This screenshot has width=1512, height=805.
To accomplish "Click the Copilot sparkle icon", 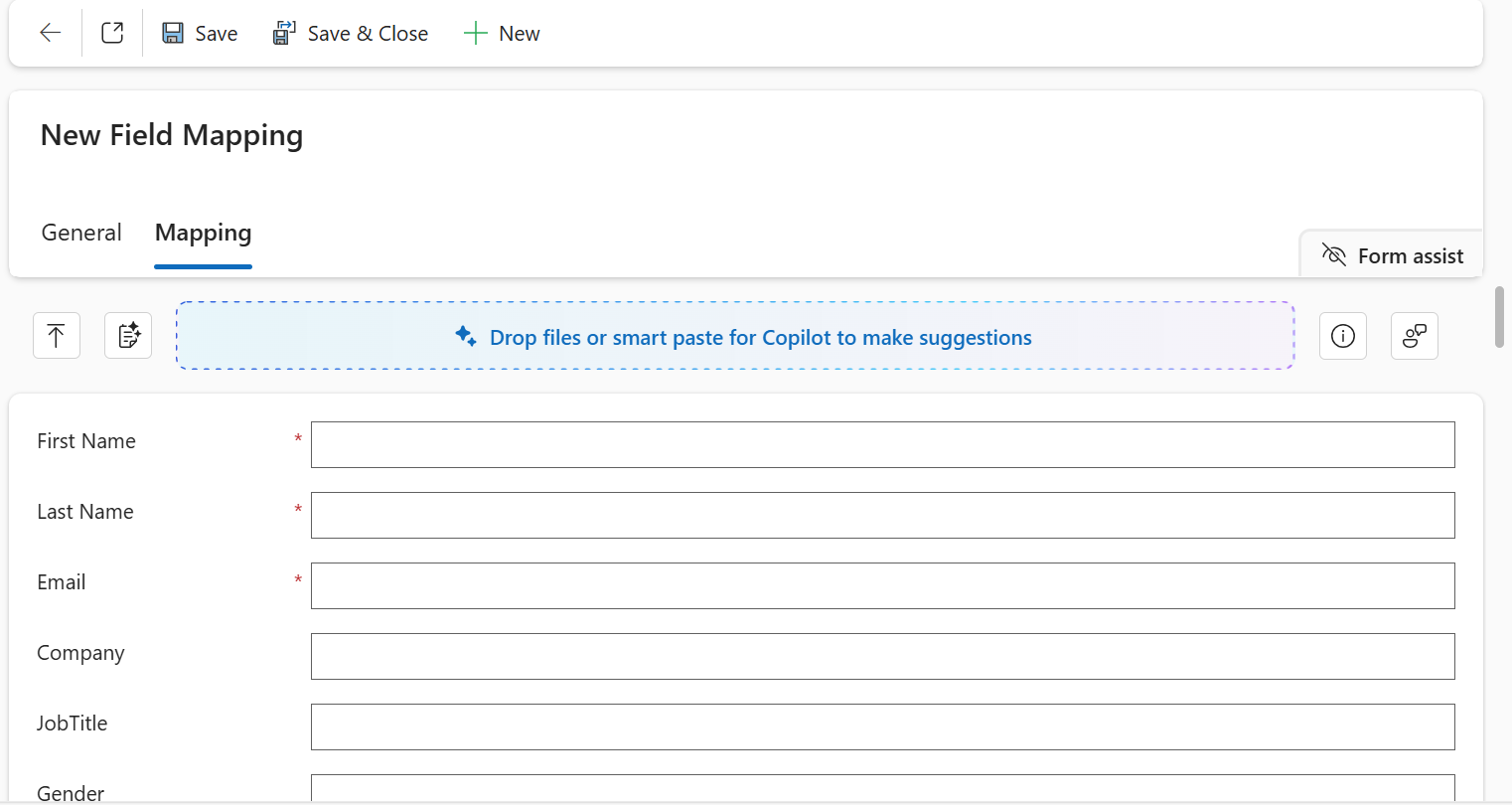I will coord(465,336).
